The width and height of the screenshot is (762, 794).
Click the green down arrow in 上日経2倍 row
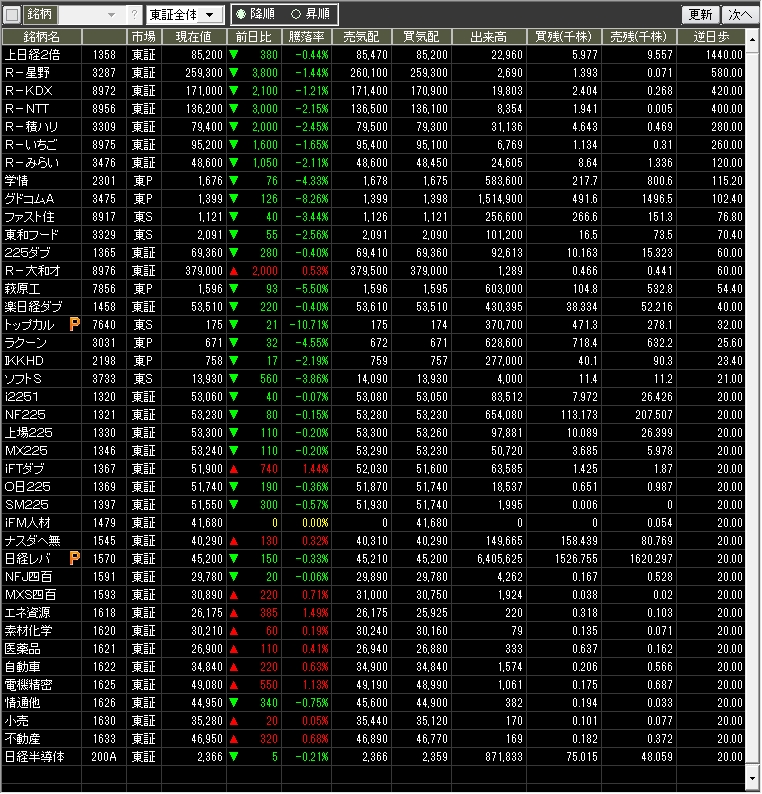(x=233, y=55)
